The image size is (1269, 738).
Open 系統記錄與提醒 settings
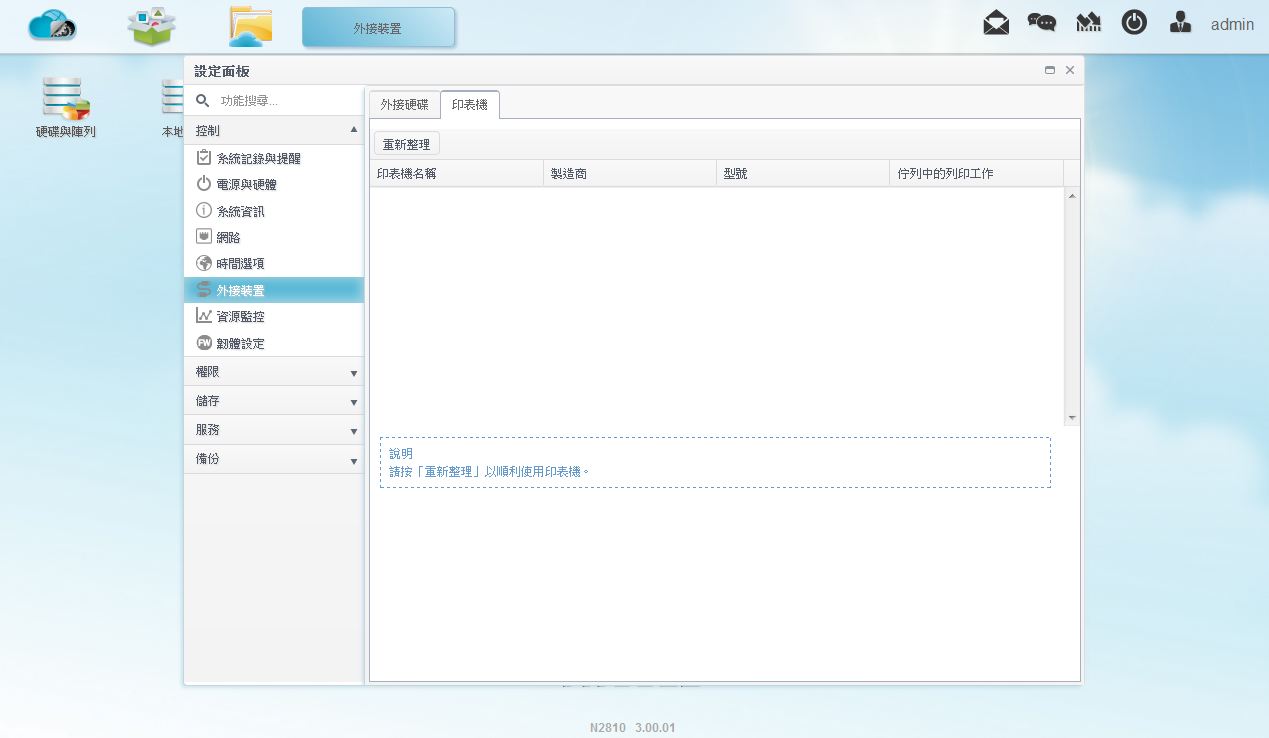coord(274,158)
